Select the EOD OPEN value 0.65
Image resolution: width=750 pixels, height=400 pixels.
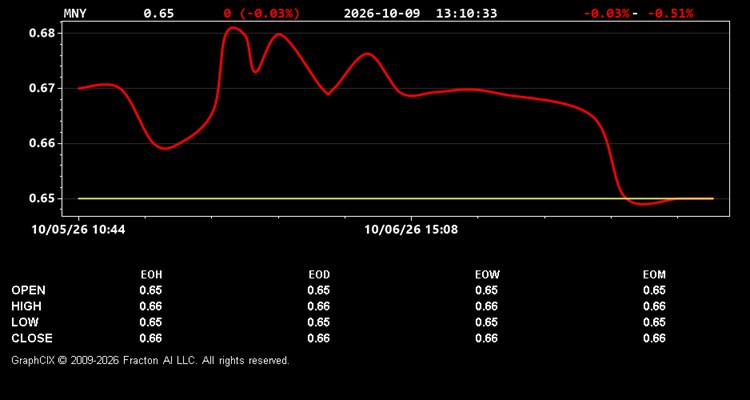point(319,290)
